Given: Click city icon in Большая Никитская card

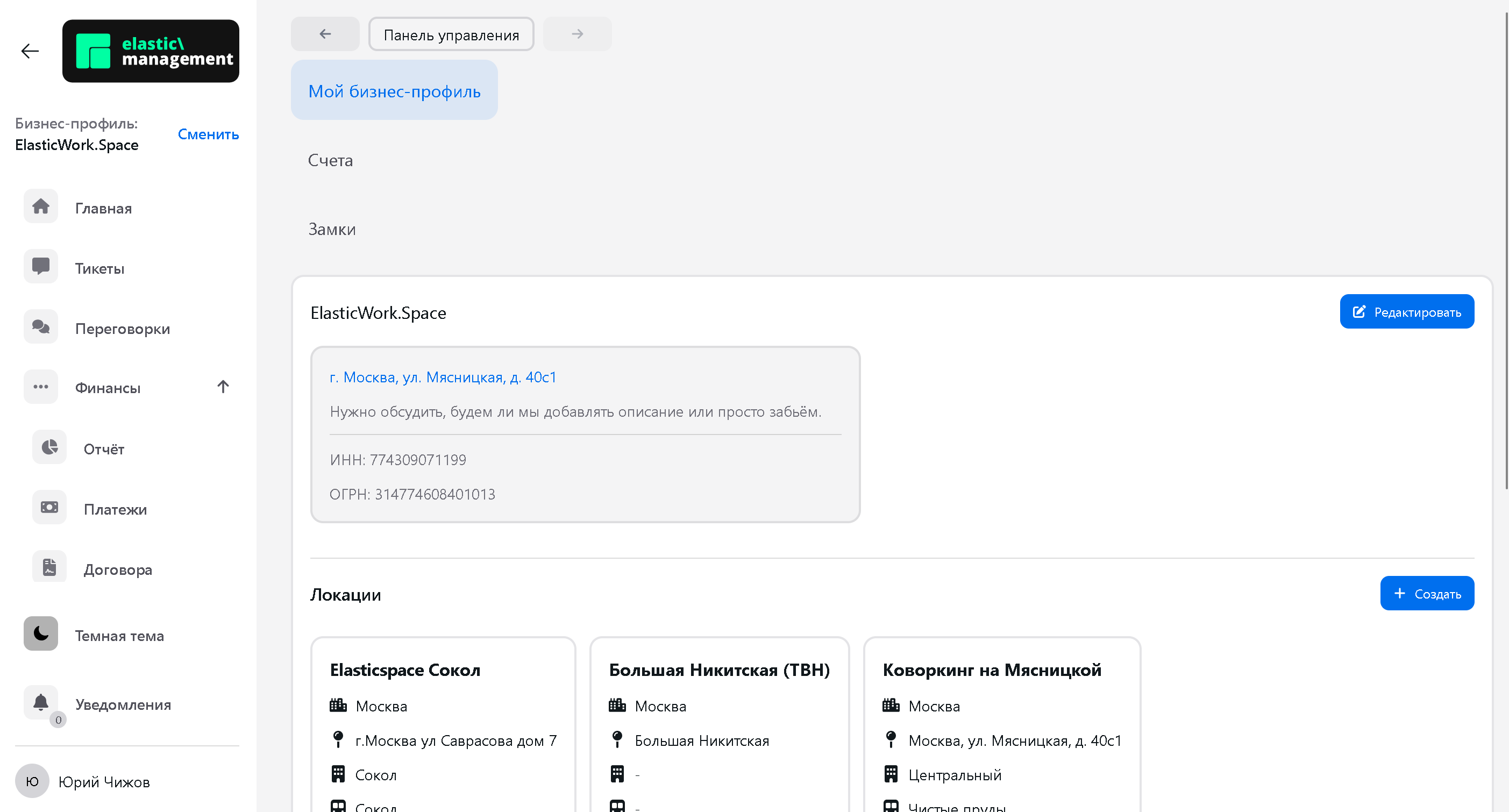Looking at the screenshot, I should [617, 706].
